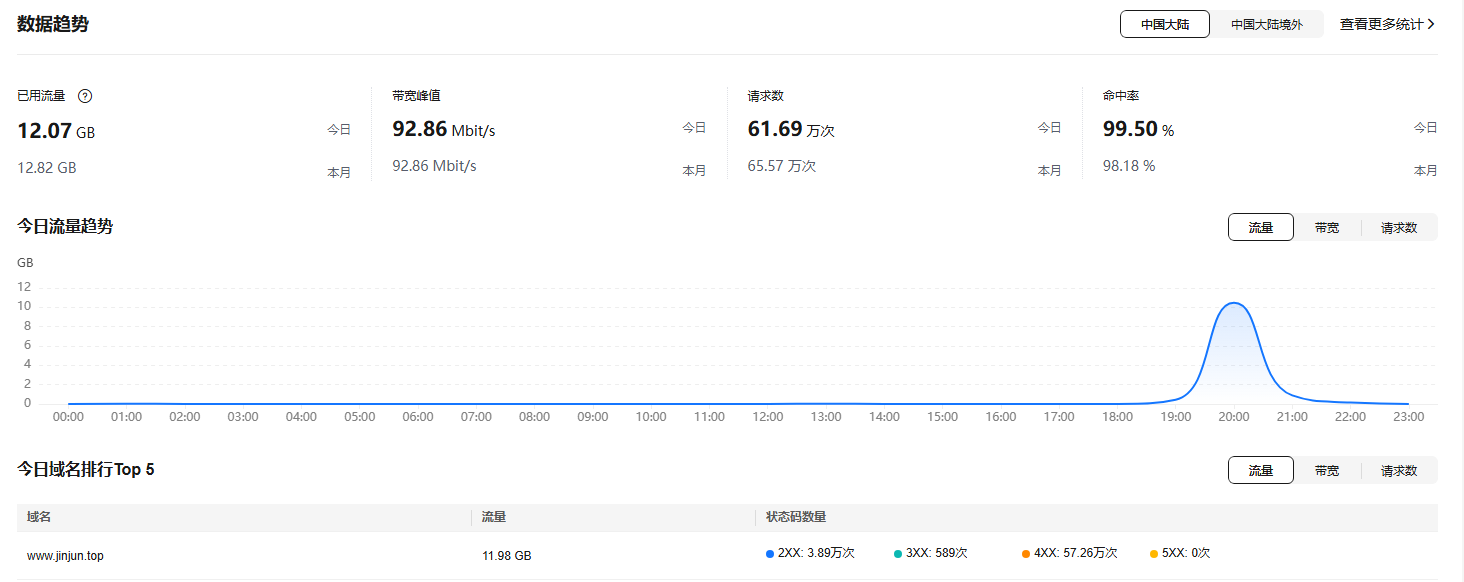1464x582 pixels.
Task: Click the teal 3XX status code dot
Action: tap(898, 554)
